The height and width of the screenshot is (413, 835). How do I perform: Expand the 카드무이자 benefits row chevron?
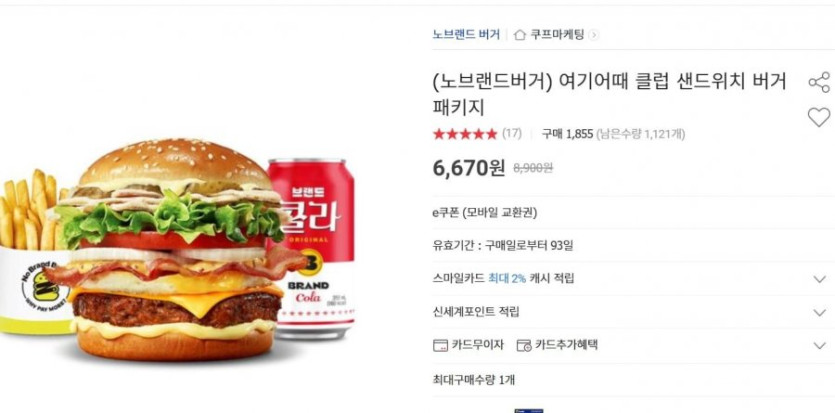[x=820, y=345]
